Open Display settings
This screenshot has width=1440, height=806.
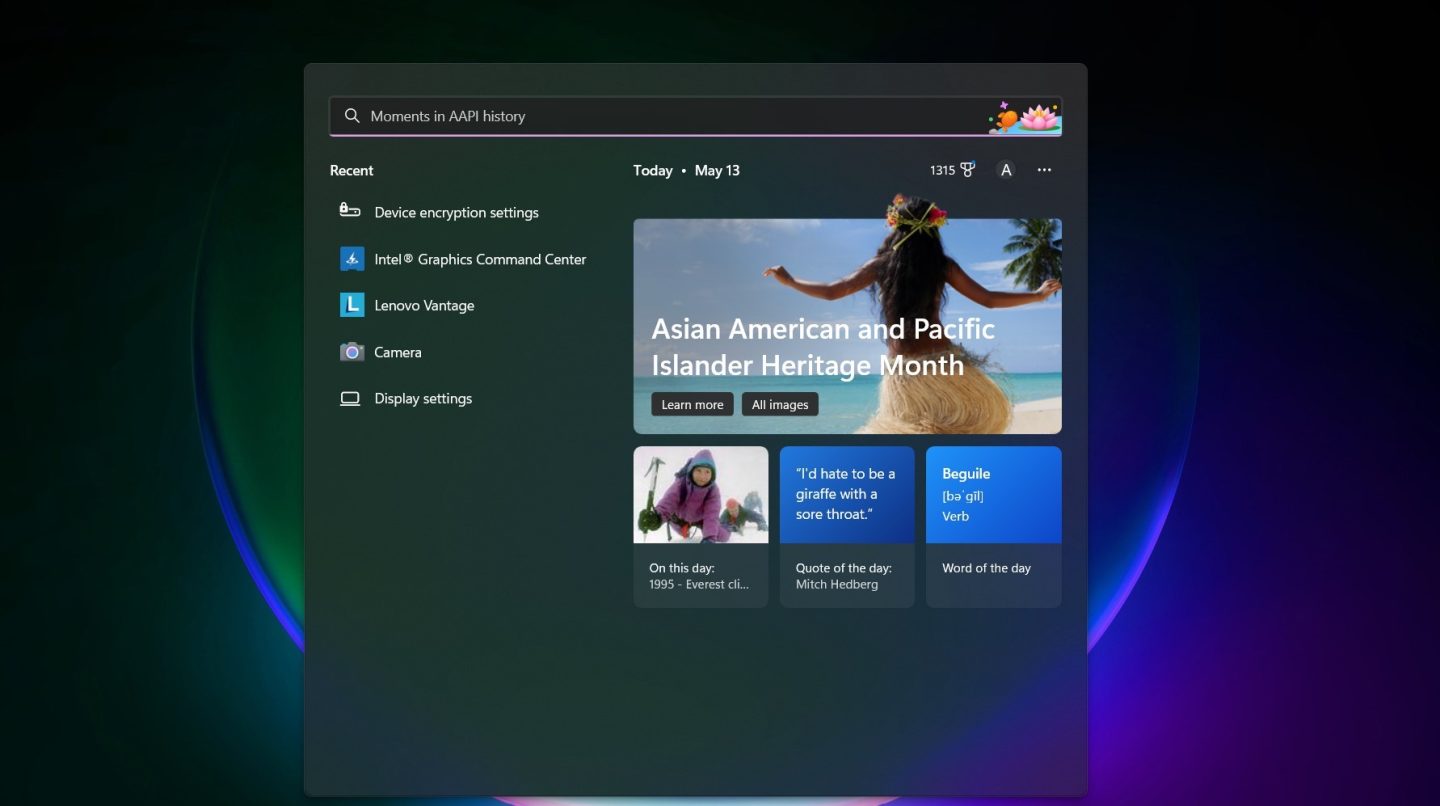pyautogui.click(x=422, y=398)
